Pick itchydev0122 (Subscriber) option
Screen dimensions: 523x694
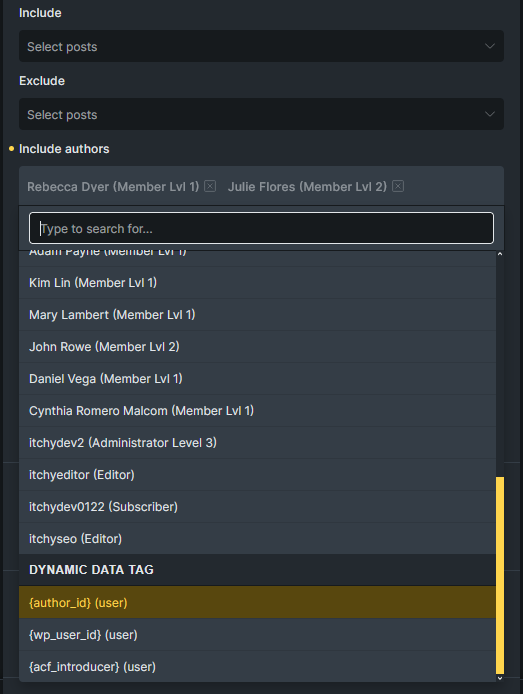click(x=257, y=507)
